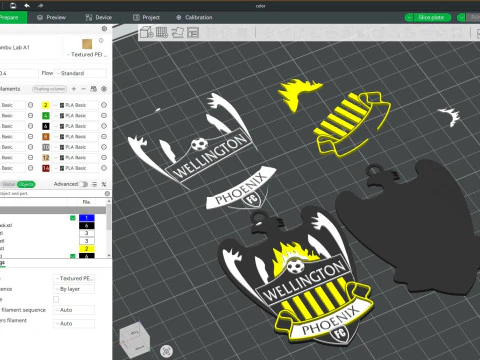Click the compare presets icon beside Advanced
Screen dimensions: 480x360
tap(104, 184)
